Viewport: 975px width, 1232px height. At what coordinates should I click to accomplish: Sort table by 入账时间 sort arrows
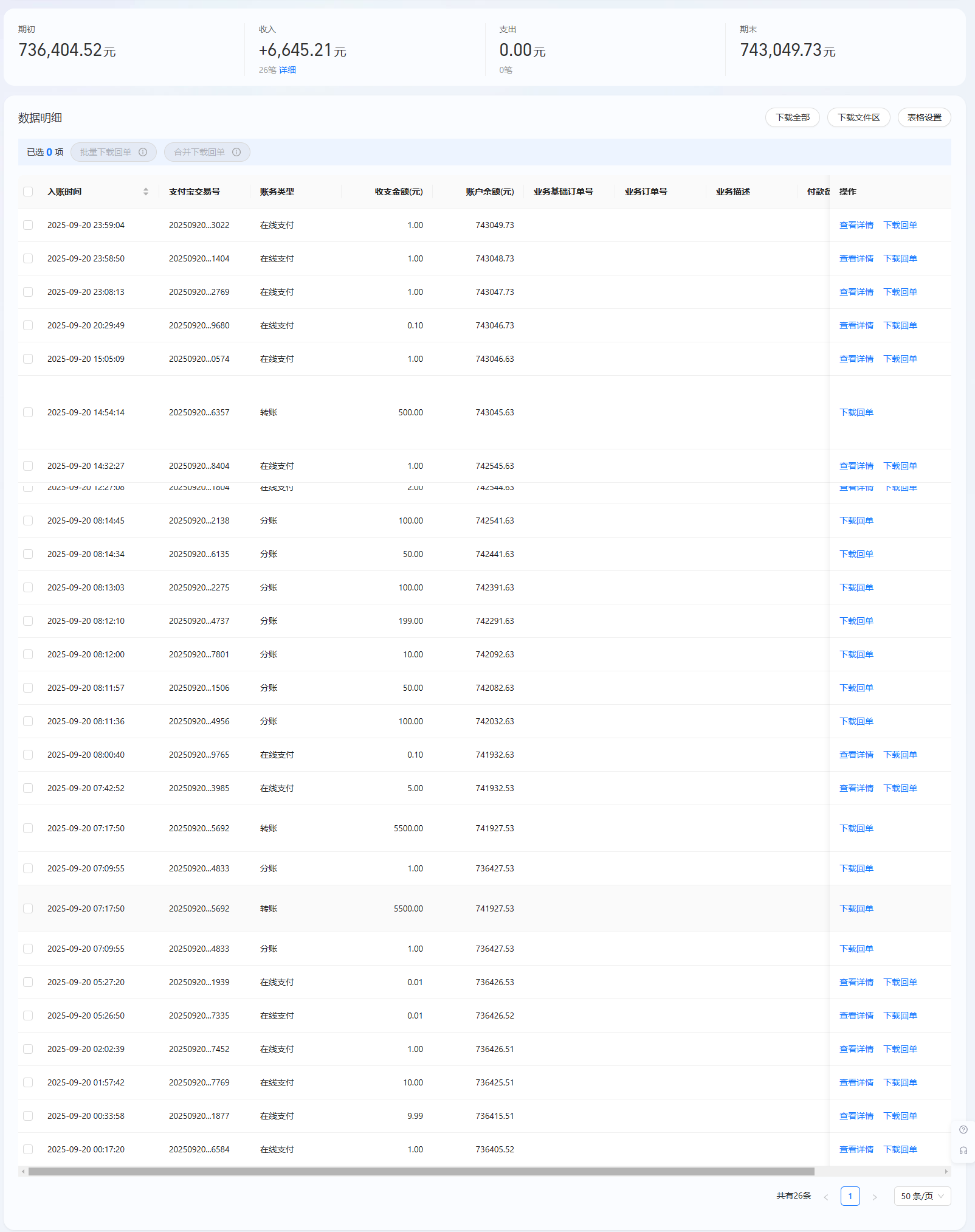pos(146,192)
